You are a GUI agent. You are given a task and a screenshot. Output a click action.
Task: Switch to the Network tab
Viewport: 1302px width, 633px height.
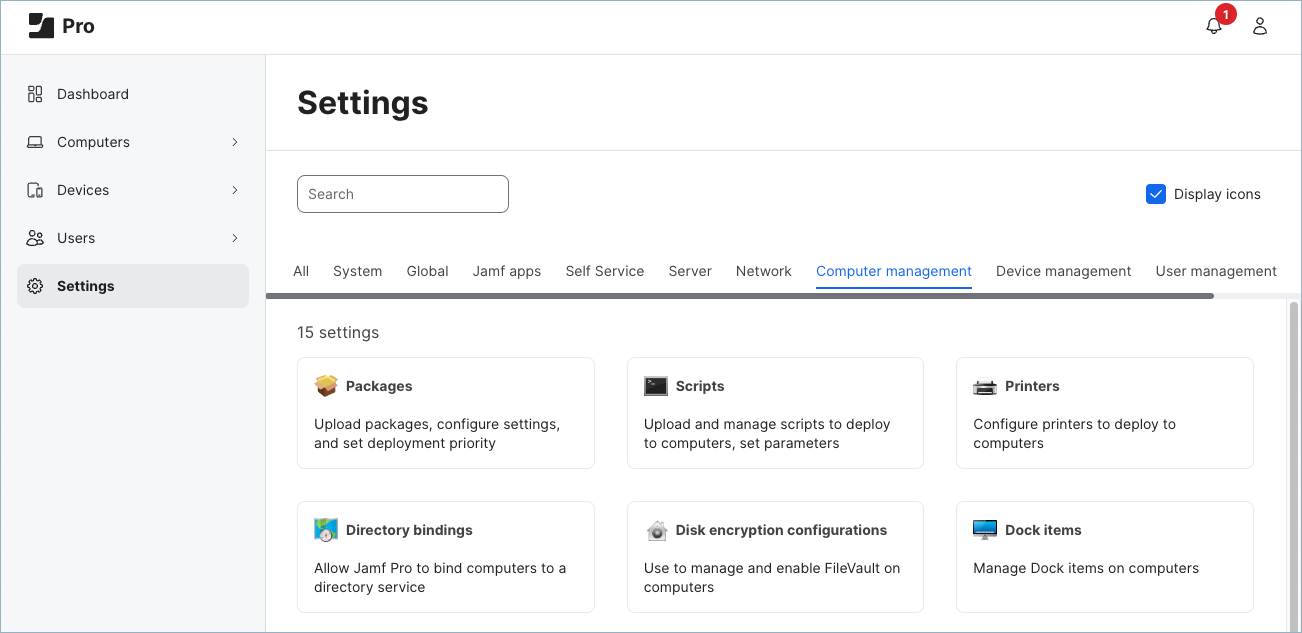763,271
